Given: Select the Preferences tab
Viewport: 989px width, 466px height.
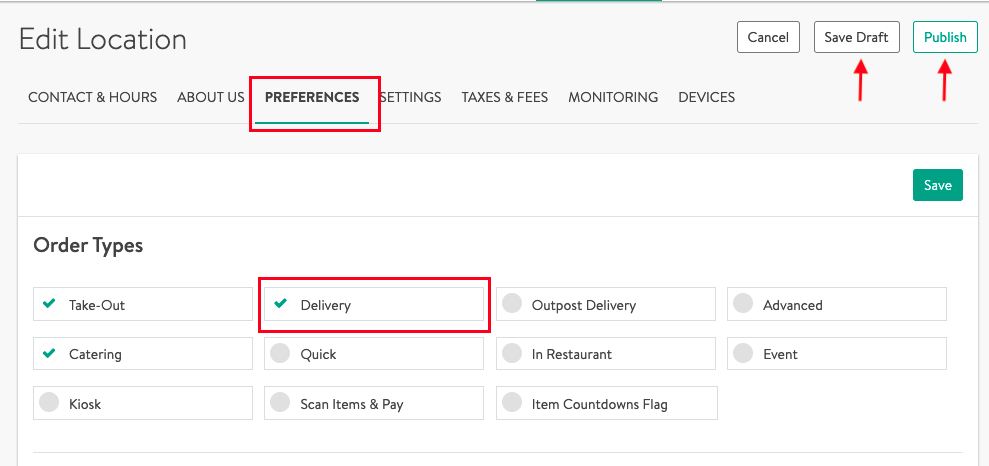Looking at the screenshot, I should 312,97.
